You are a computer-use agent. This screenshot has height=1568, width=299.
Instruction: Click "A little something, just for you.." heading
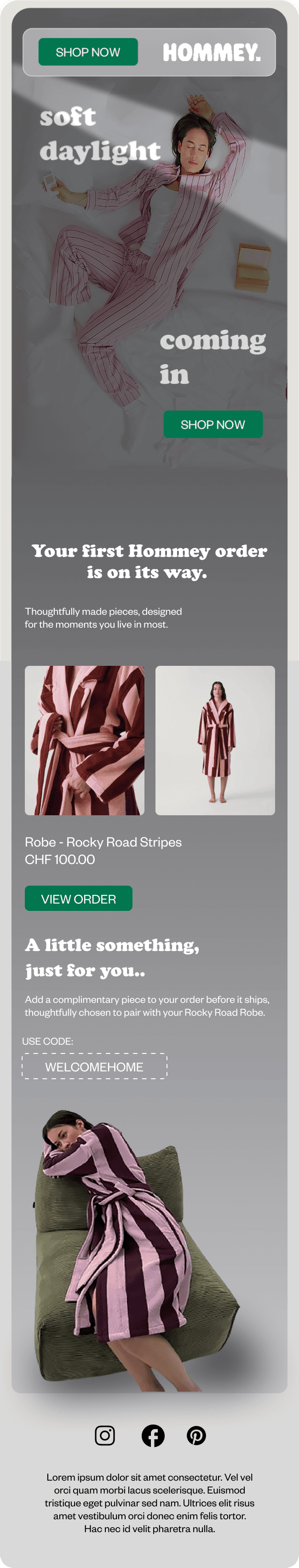(112, 957)
